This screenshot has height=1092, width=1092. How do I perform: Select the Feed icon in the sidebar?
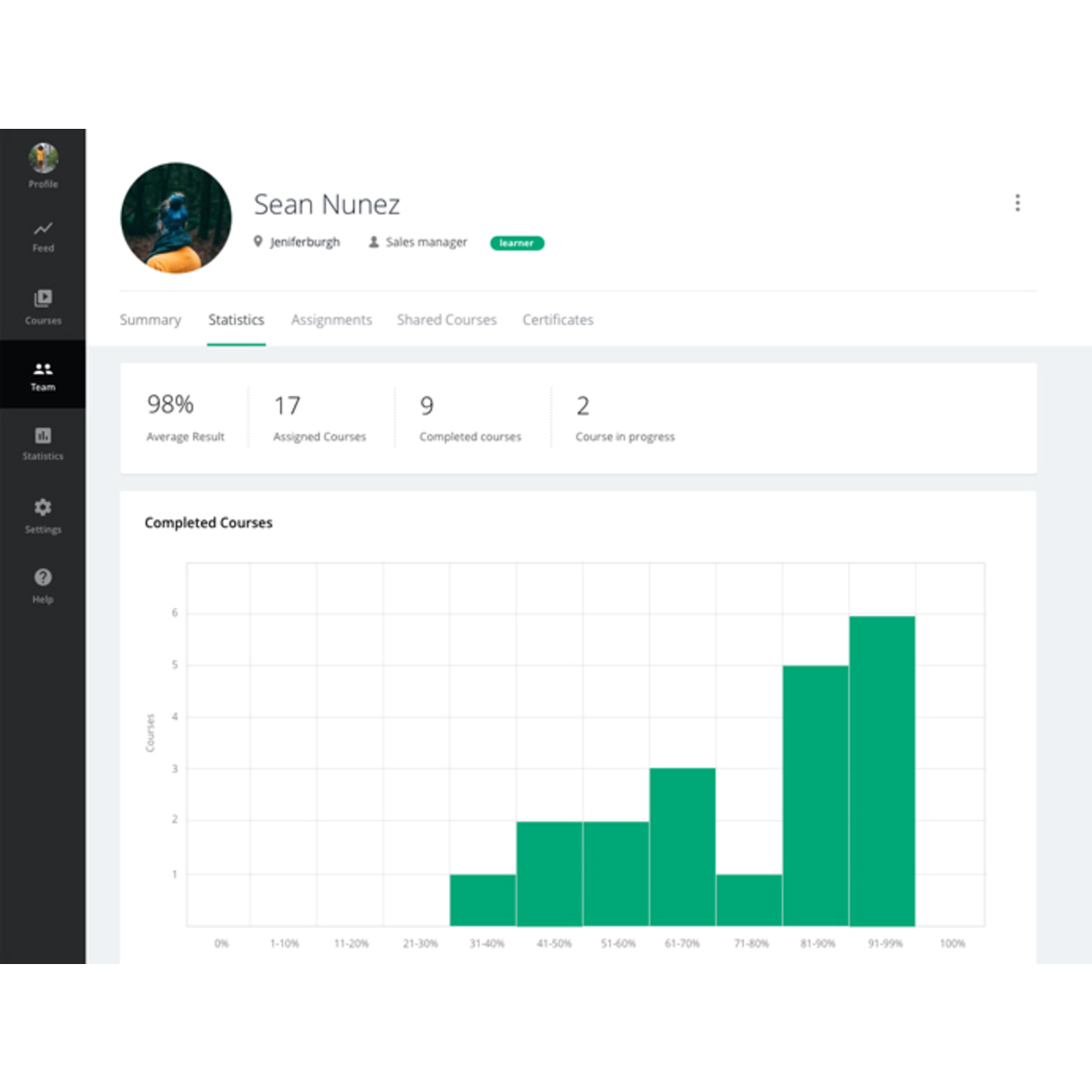tap(43, 236)
